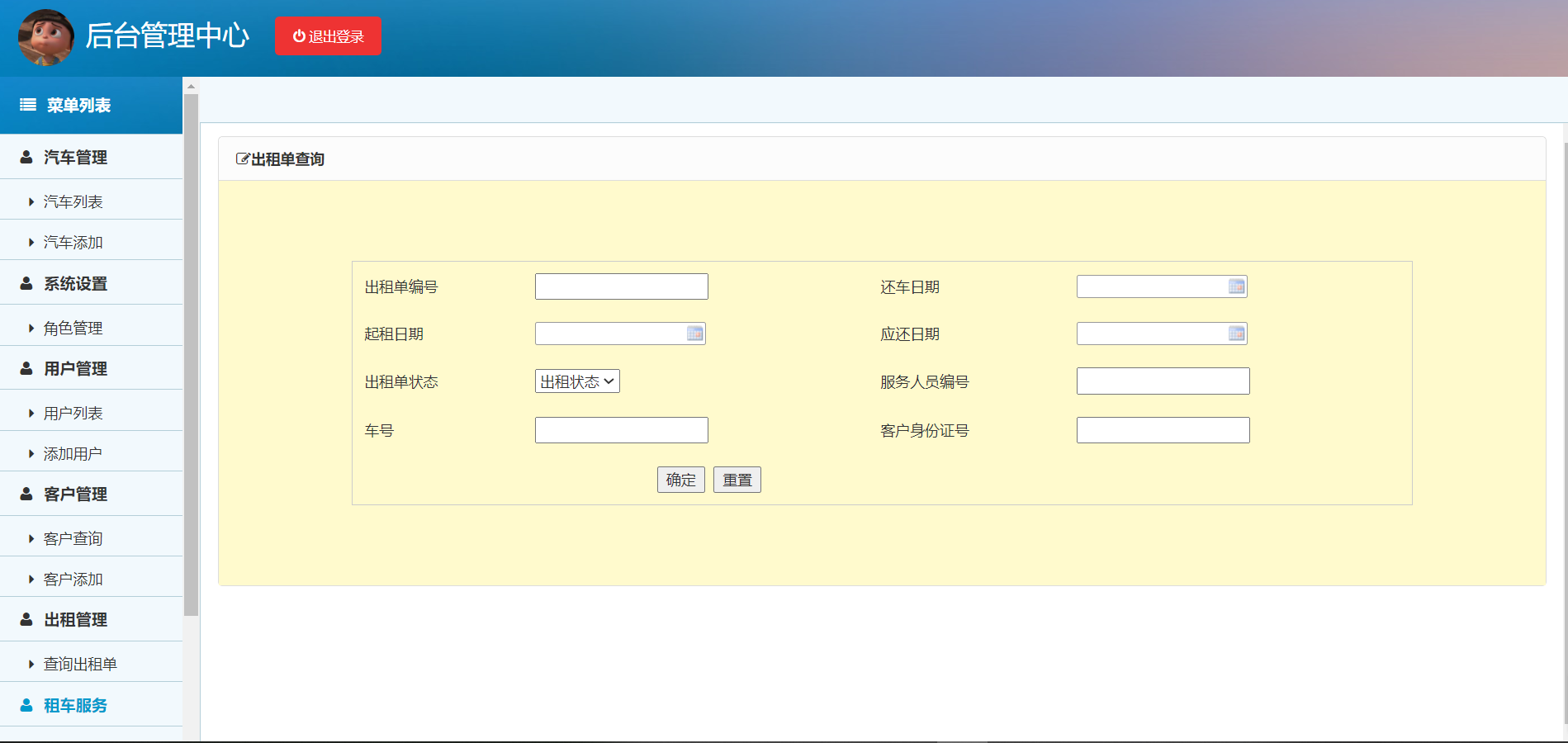Open calendar picker for 还车日期
The image size is (1568, 743).
coord(1236,286)
